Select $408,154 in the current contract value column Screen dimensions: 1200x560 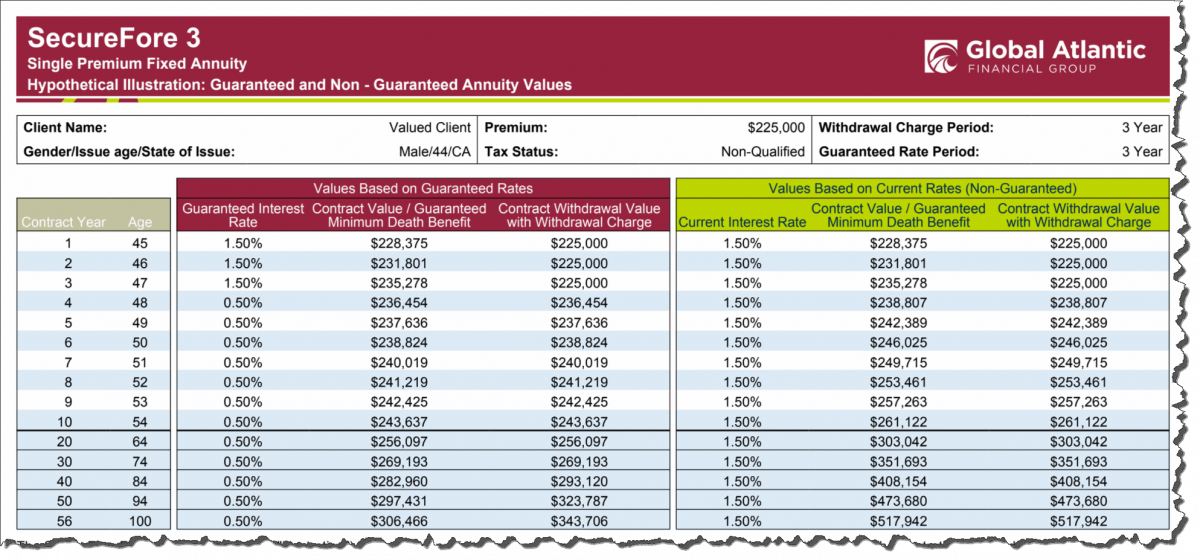pos(899,483)
